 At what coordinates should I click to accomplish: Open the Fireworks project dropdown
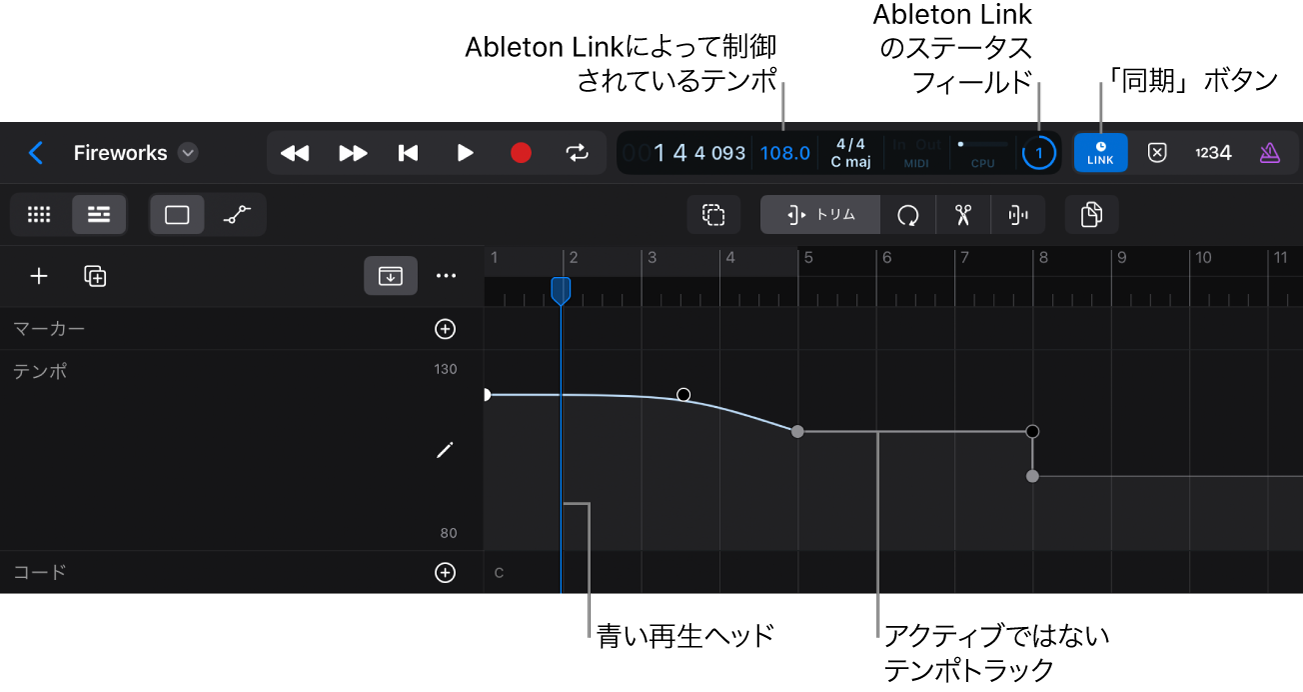[x=187, y=152]
